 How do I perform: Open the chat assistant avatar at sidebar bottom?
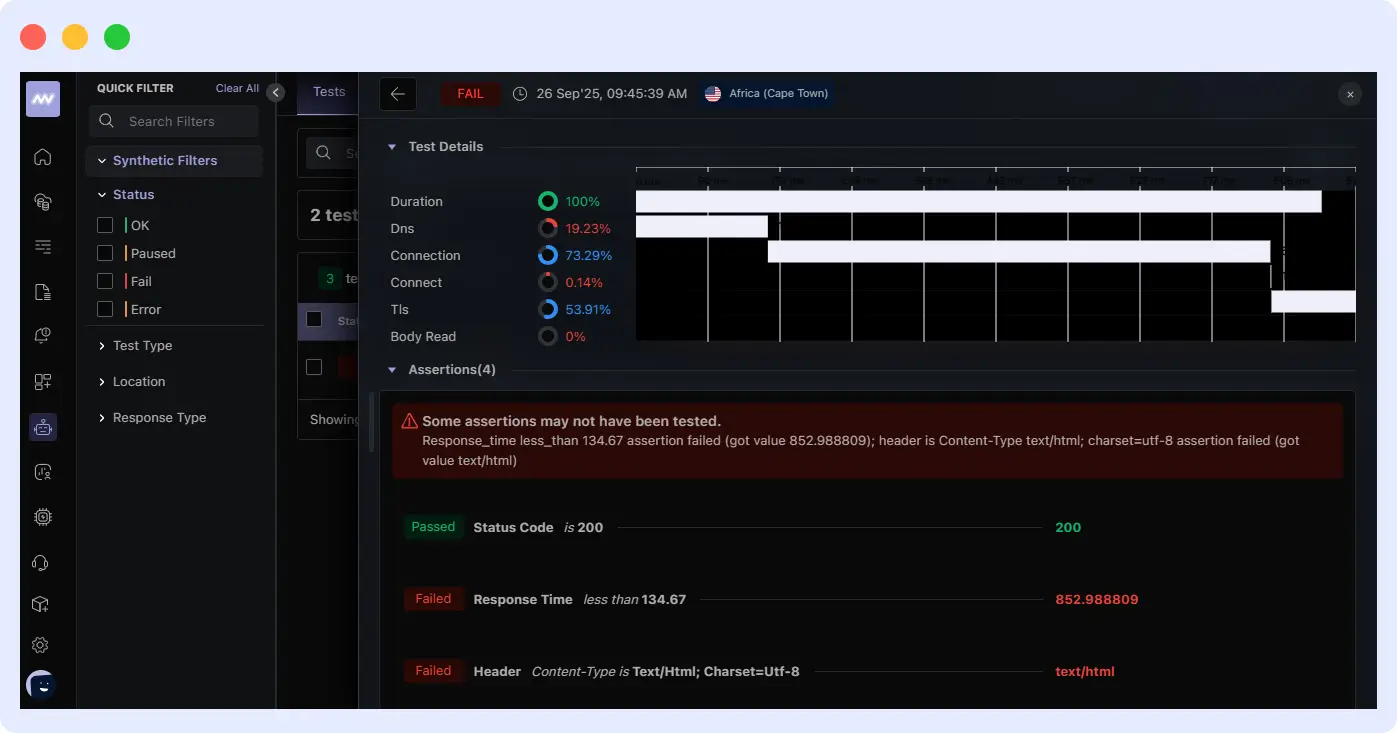click(x=42, y=685)
